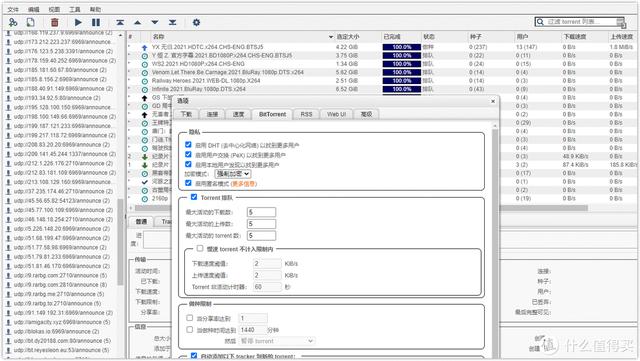The height and width of the screenshot is (361, 640).
Task: Focus the filter torrent list search field
Action: click(x=581, y=22)
